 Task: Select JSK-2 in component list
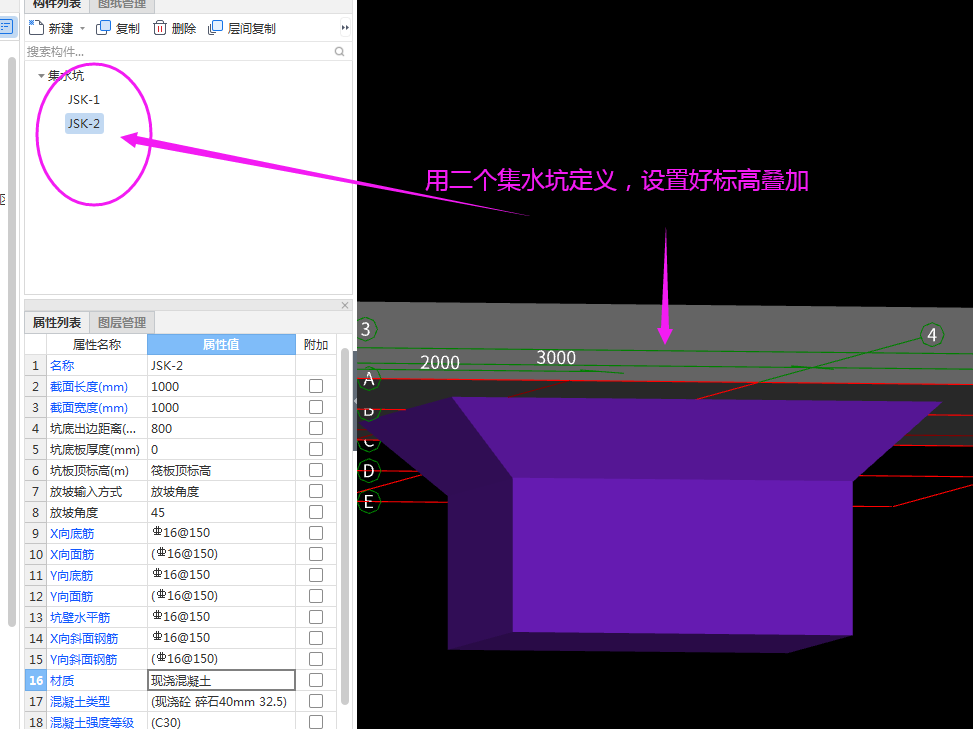tap(84, 123)
